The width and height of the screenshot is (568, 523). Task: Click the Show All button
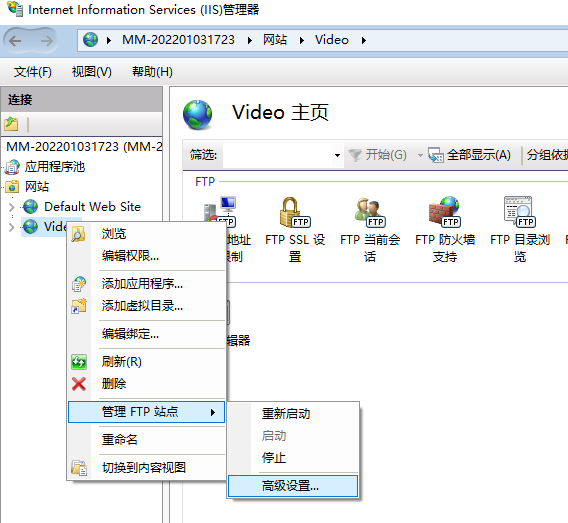(470, 155)
